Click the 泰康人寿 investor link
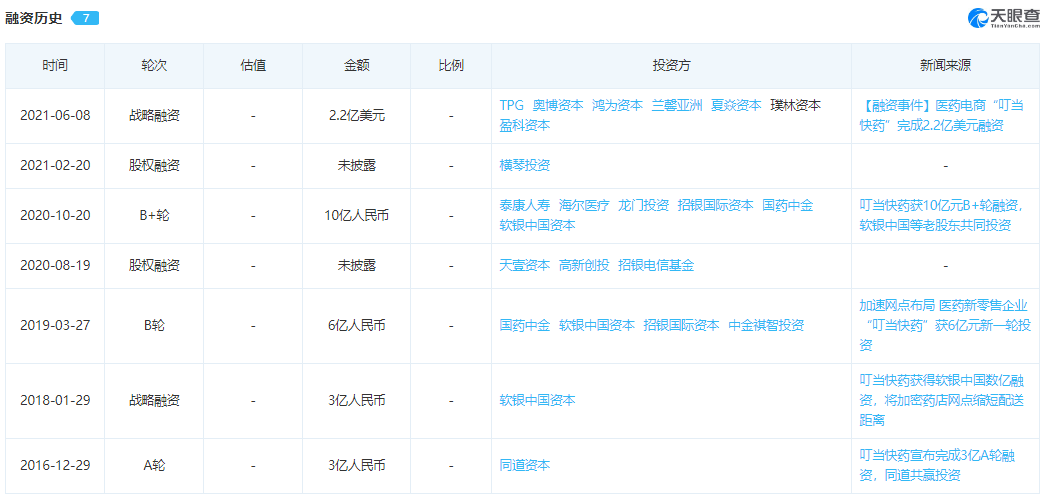Image resolution: width=1048 pixels, height=500 pixels. pos(525,205)
